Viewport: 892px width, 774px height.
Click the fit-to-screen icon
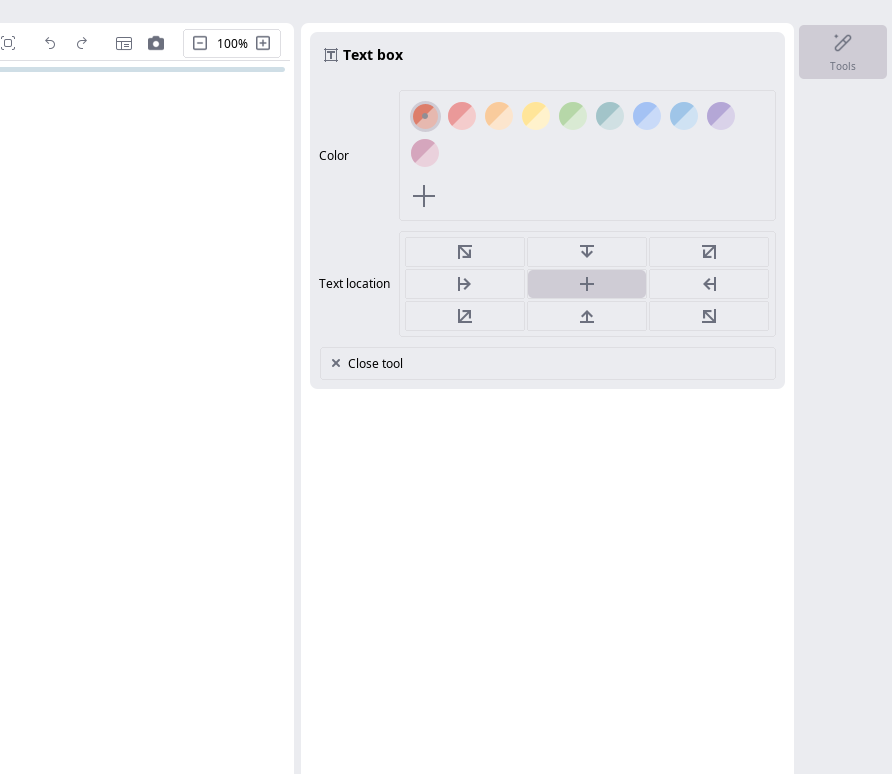tap(8, 43)
